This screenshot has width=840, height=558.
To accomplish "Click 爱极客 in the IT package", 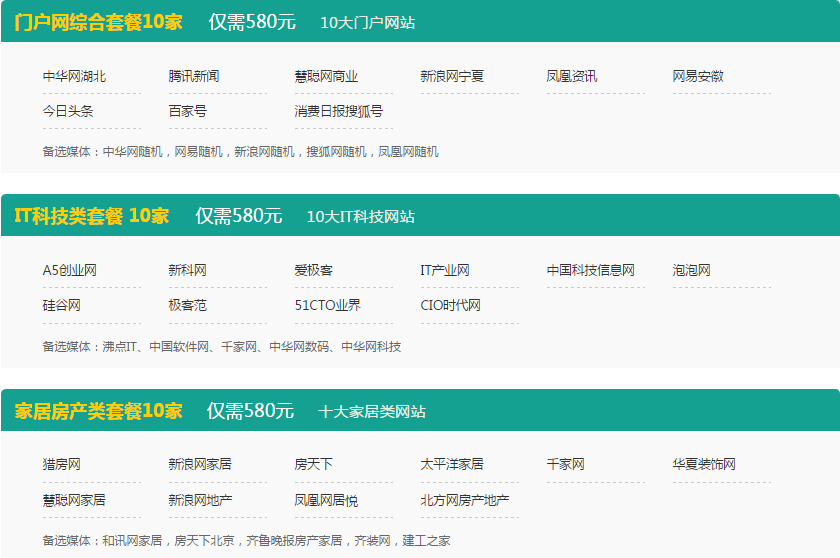I will (x=314, y=270).
